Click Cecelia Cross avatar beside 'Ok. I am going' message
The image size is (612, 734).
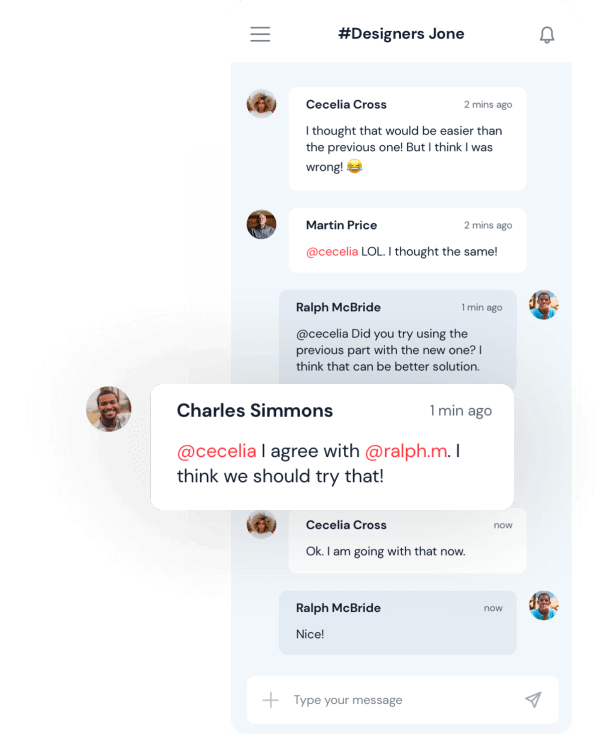pos(261,524)
